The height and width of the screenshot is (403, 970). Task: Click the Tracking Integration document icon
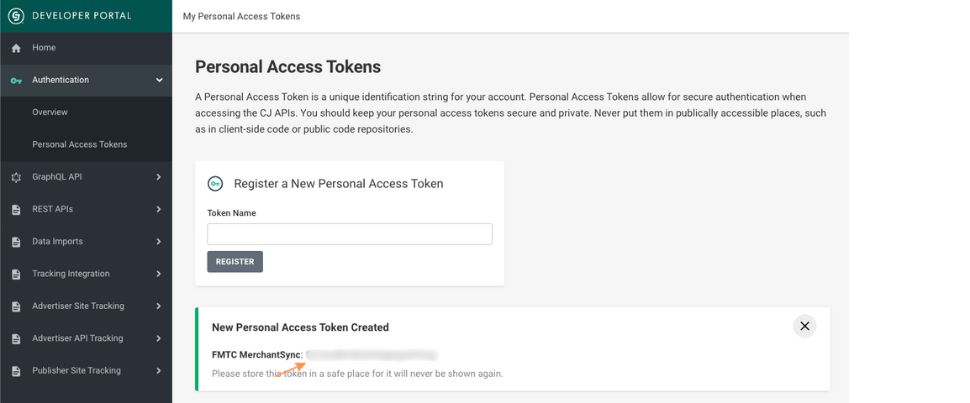point(16,274)
